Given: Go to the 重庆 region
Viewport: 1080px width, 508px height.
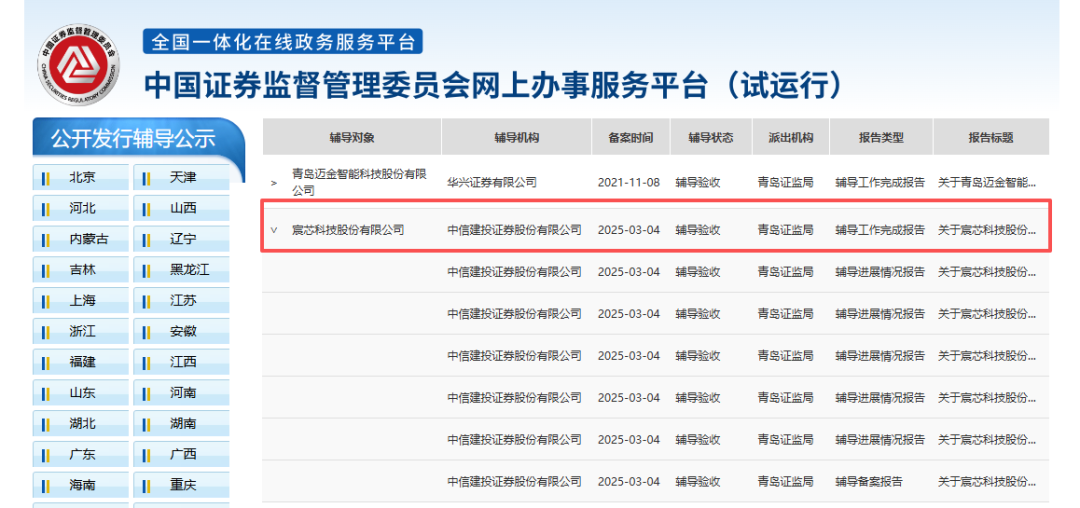Looking at the screenshot, I should (x=181, y=485).
